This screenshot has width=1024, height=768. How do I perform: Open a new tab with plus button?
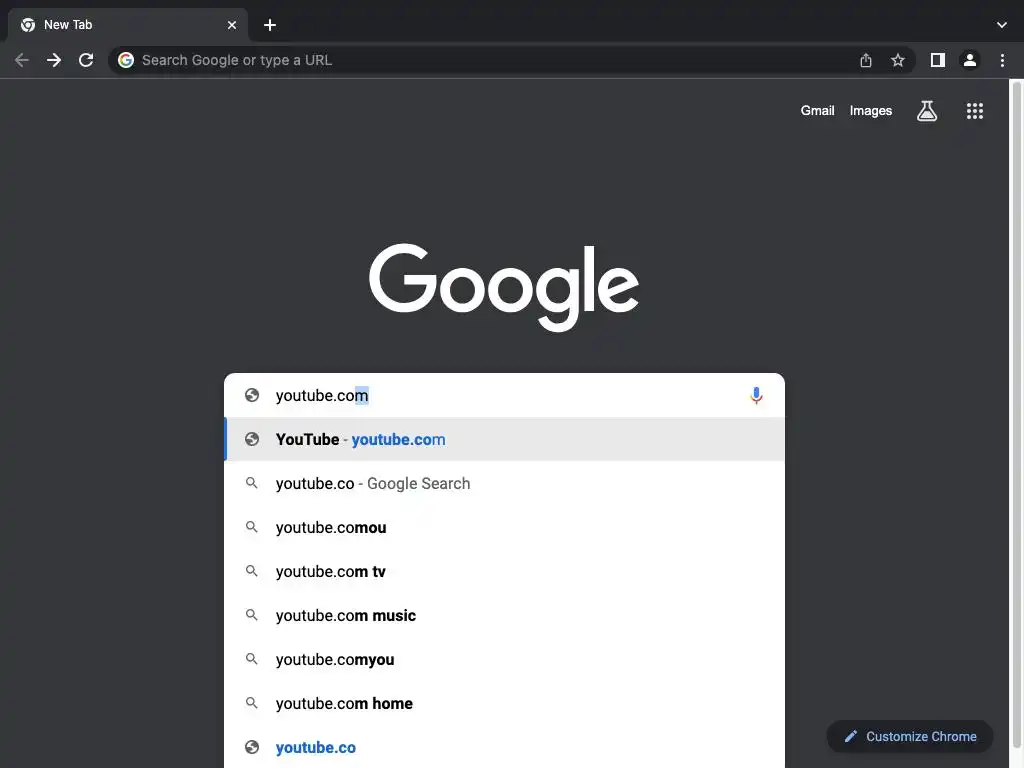pos(270,25)
